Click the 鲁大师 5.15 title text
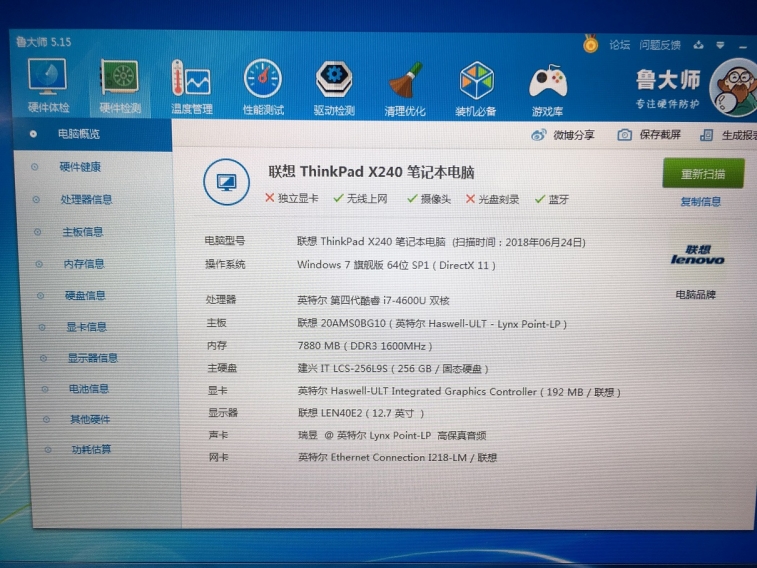The image size is (757, 568). [x=43, y=42]
